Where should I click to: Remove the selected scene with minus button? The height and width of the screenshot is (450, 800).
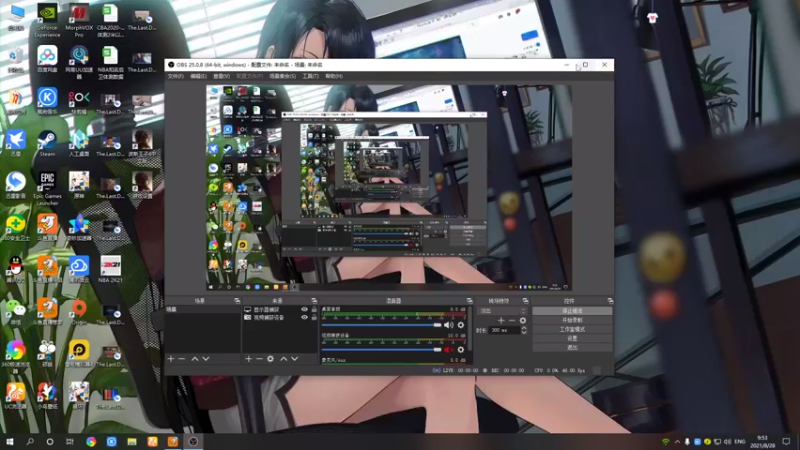click(x=182, y=359)
